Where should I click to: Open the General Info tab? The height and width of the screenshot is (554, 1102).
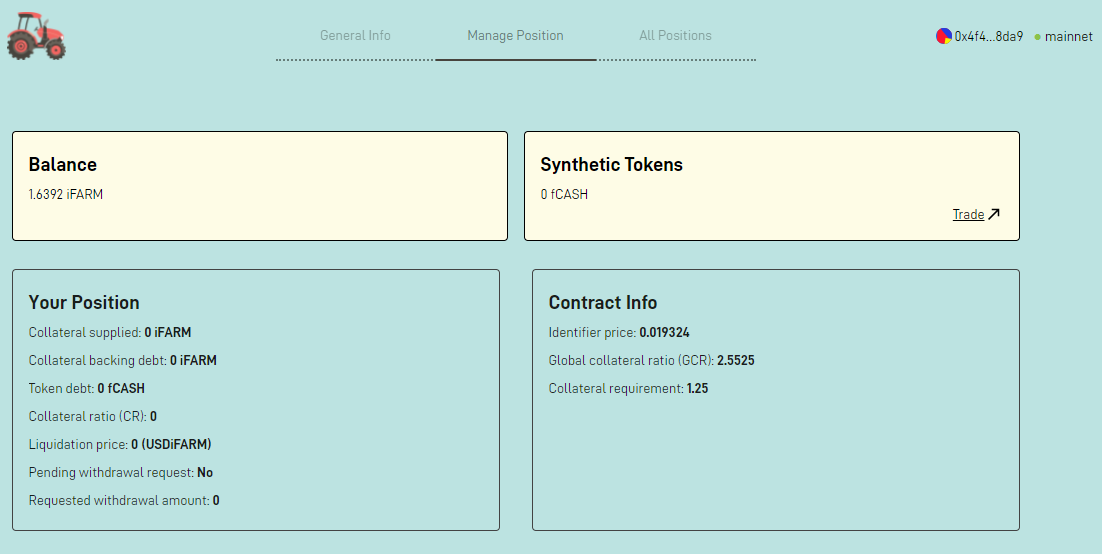click(355, 35)
